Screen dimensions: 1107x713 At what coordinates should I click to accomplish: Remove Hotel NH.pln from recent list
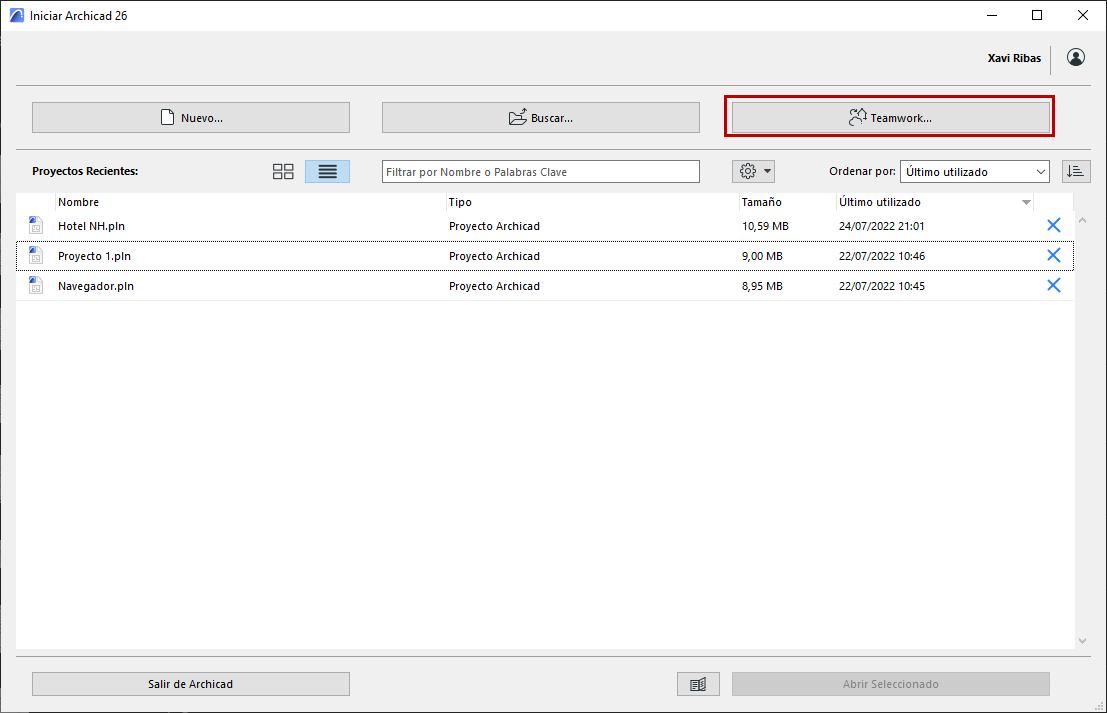(x=1053, y=225)
